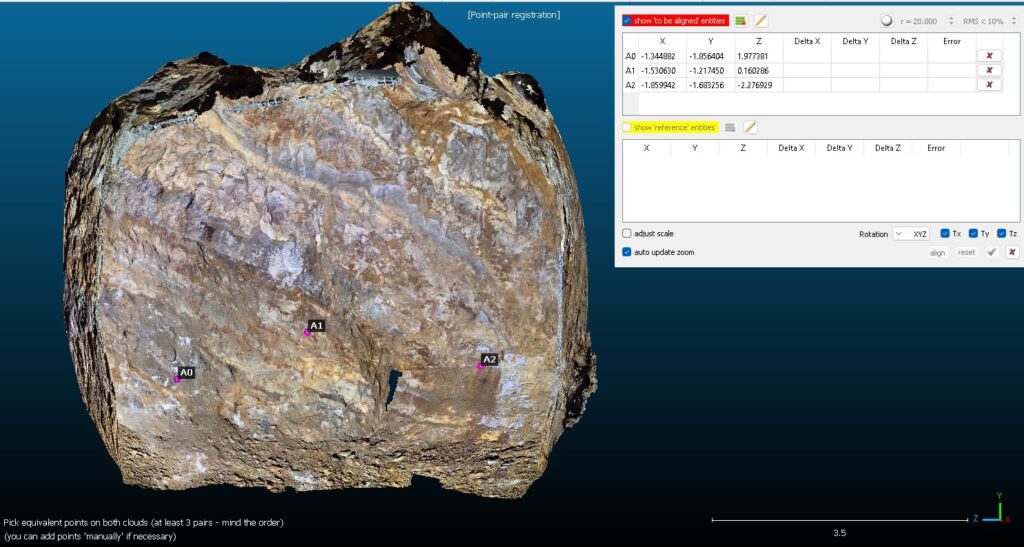Click X value -1.859942 cell
This screenshot has height=547, width=1024.
coord(662,85)
